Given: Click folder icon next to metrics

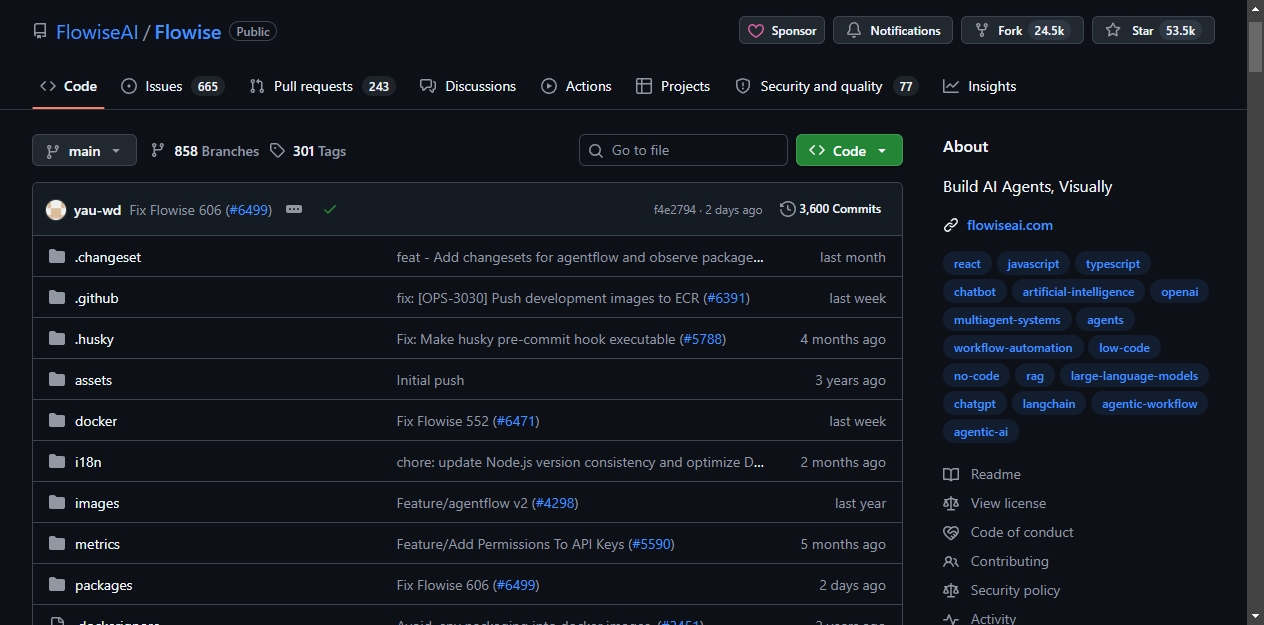Looking at the screenshot, I should 56,544.
